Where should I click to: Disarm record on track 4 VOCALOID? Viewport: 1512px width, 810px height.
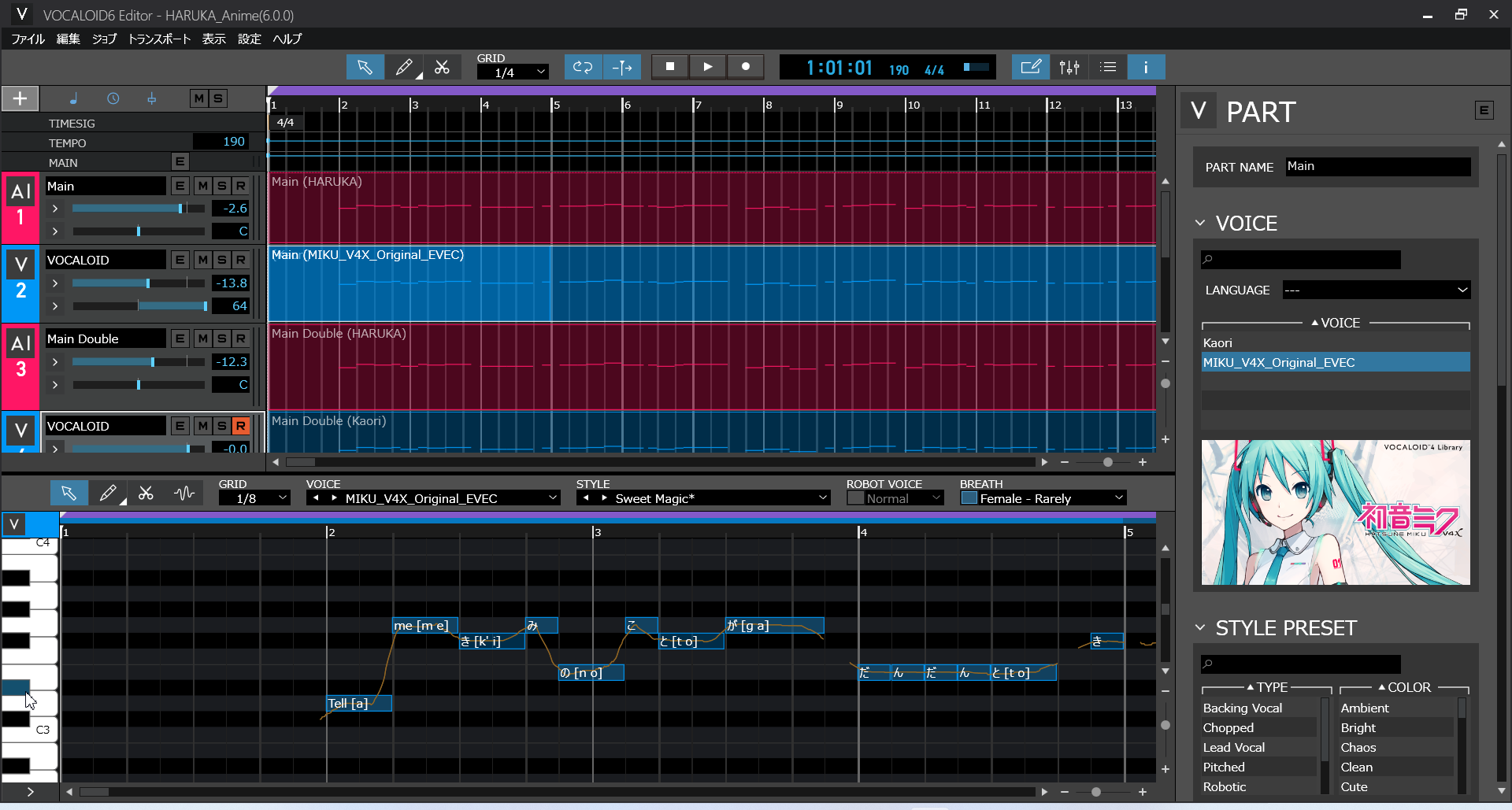click(241, 426)
